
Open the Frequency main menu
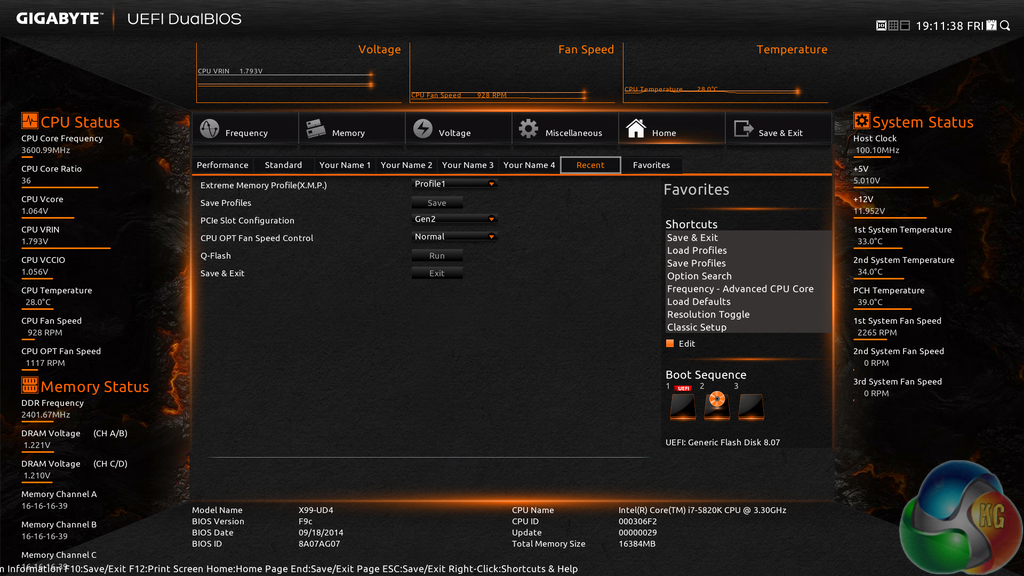[x=246, y=129]
